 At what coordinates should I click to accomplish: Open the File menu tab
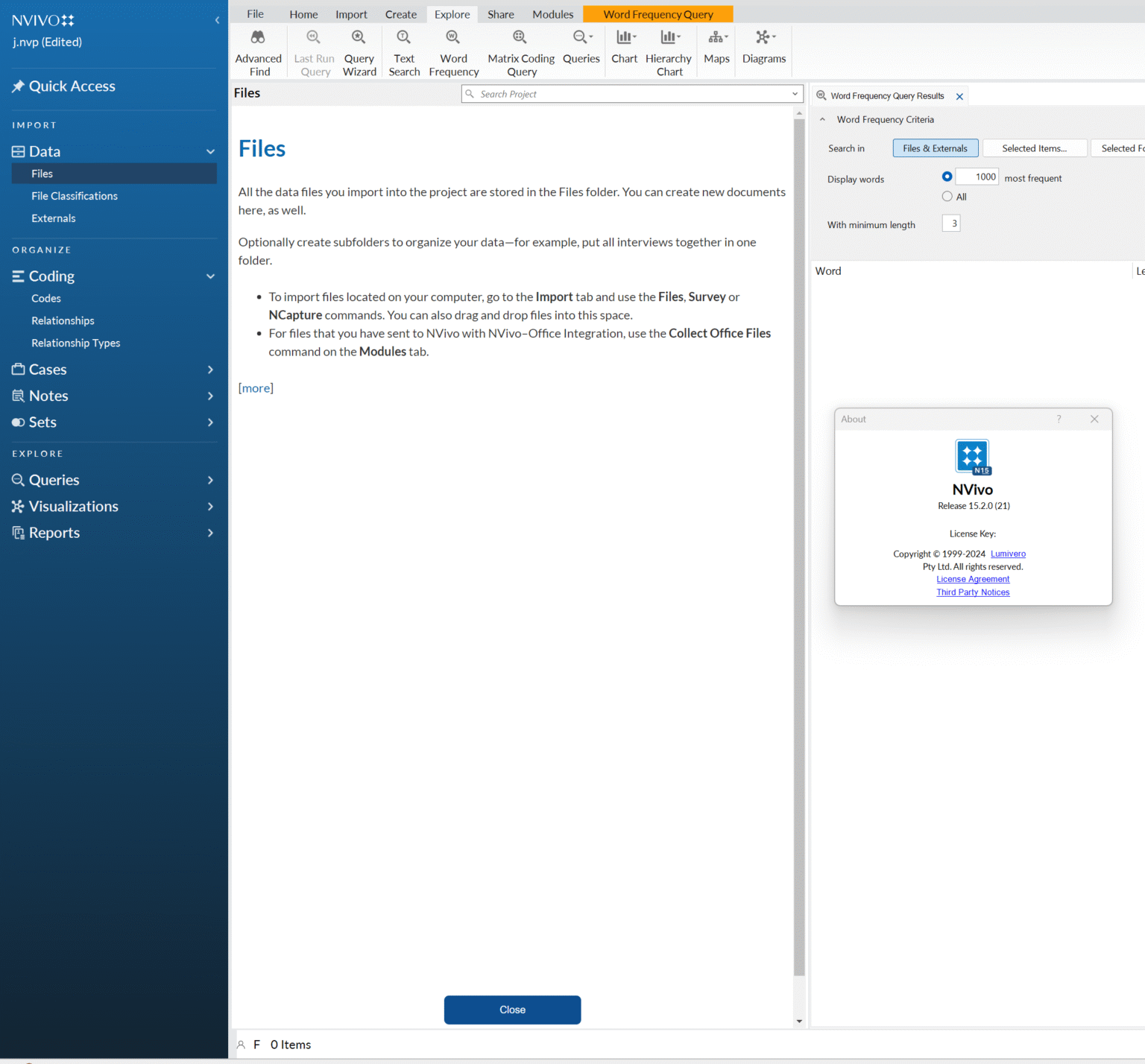255,14
